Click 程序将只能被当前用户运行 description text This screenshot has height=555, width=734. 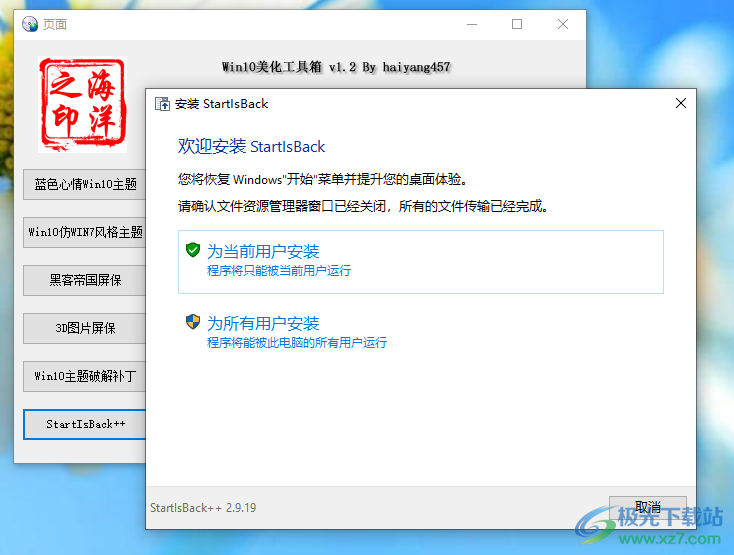click(x=279, y=270)
